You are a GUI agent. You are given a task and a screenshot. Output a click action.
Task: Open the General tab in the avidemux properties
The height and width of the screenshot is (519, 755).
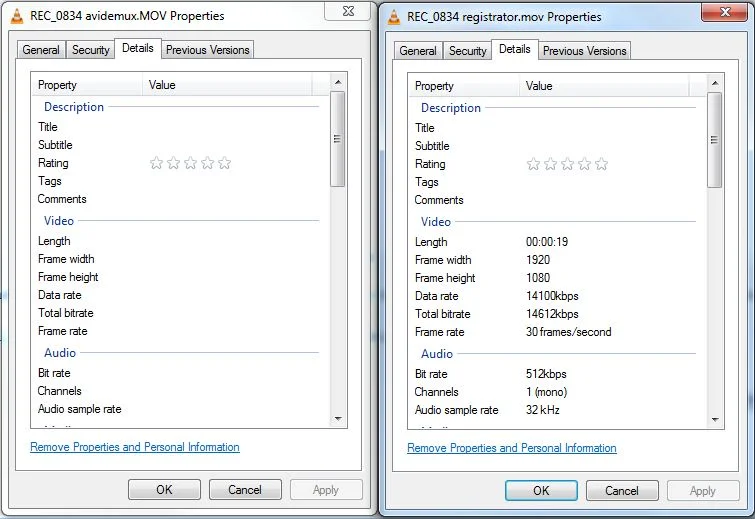pyautogui.click(x=41, y=50)
